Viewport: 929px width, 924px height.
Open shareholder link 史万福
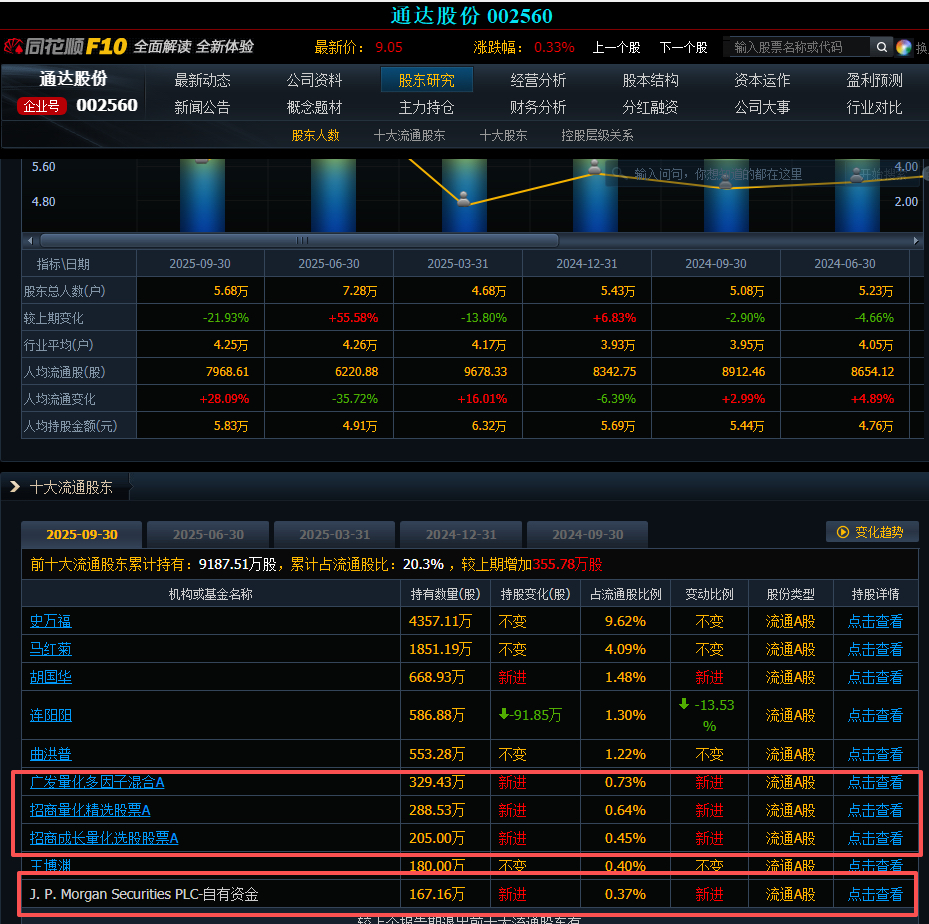tap(51, 621)
